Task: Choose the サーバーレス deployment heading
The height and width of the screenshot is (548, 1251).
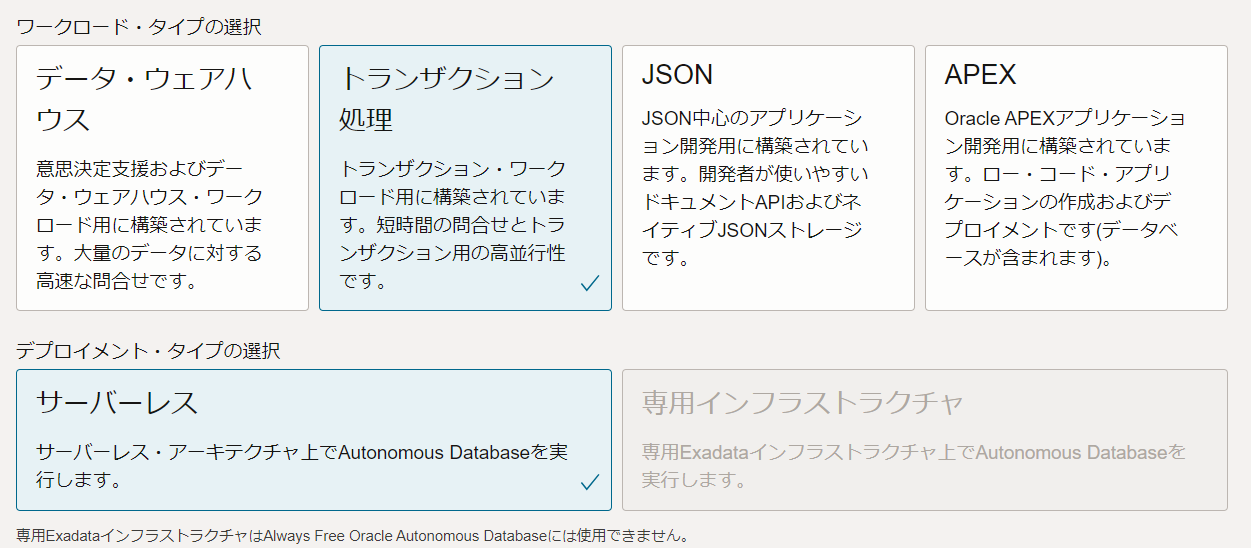Action: click(117, 402)
